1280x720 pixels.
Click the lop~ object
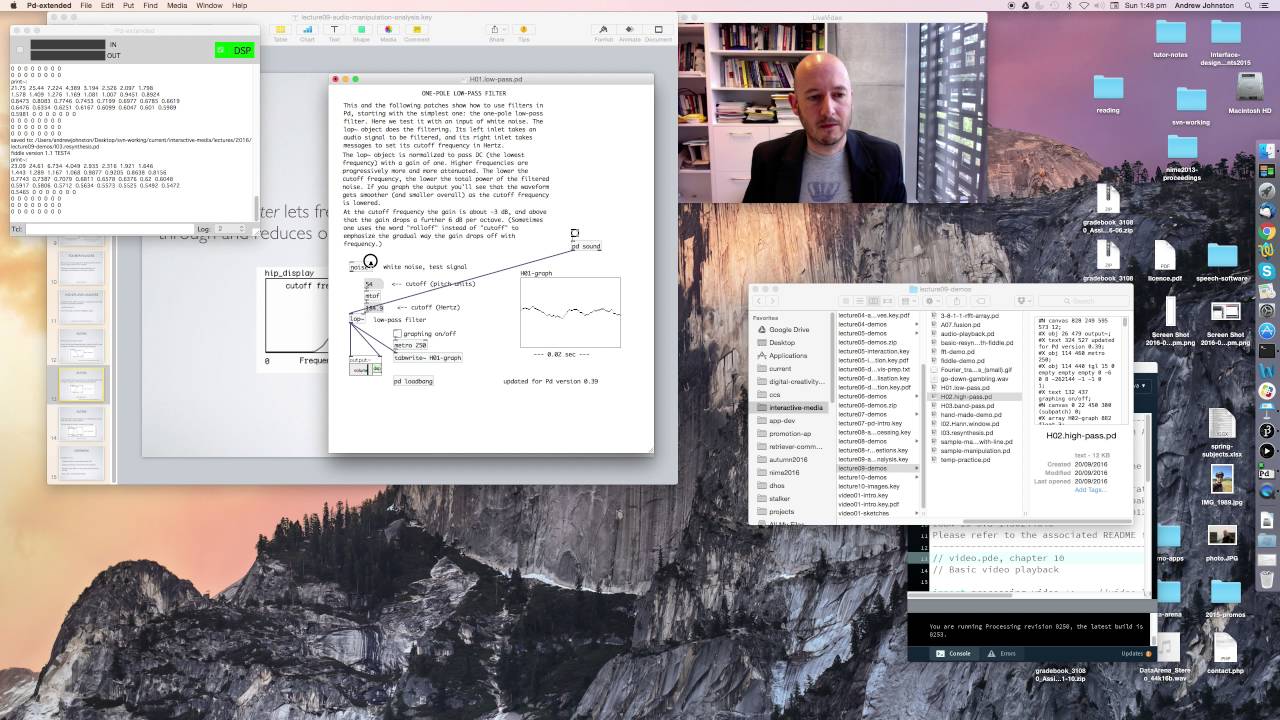point(357,319)
